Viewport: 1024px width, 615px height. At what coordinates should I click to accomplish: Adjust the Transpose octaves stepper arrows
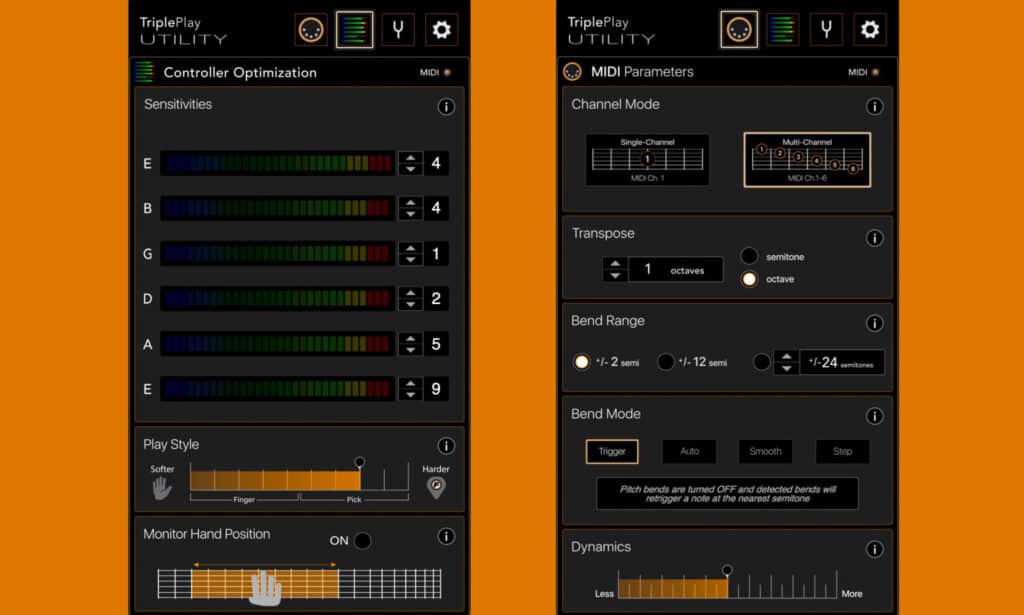(x=615, y=270)
